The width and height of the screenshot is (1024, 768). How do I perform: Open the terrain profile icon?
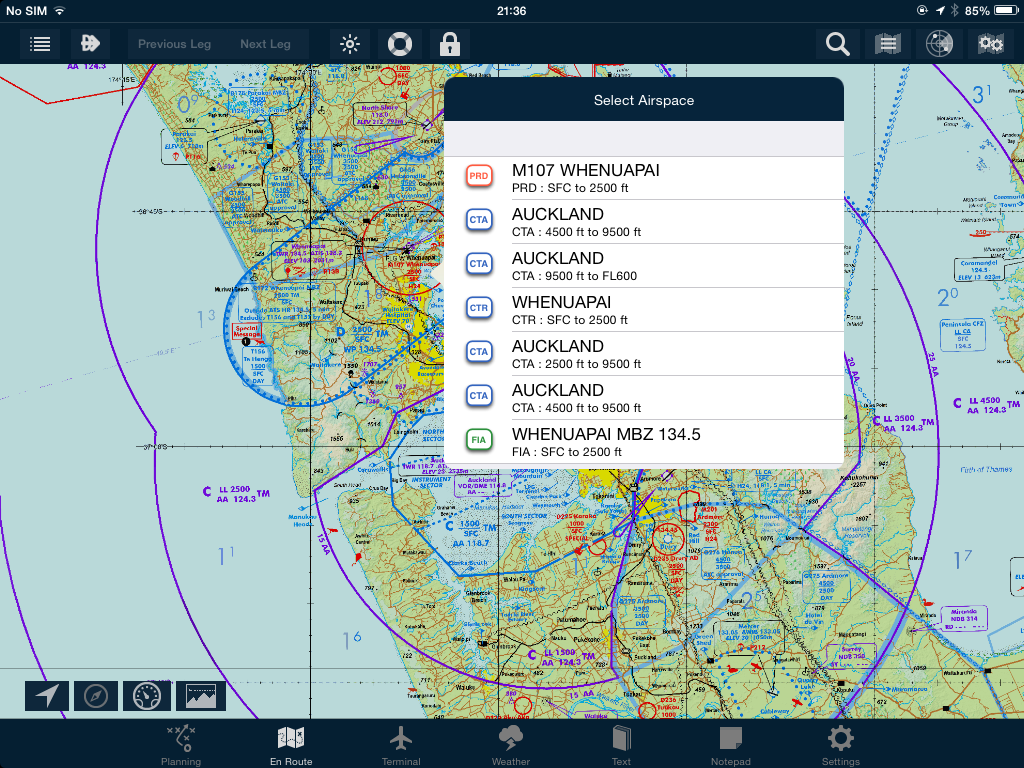click(199, 695)
